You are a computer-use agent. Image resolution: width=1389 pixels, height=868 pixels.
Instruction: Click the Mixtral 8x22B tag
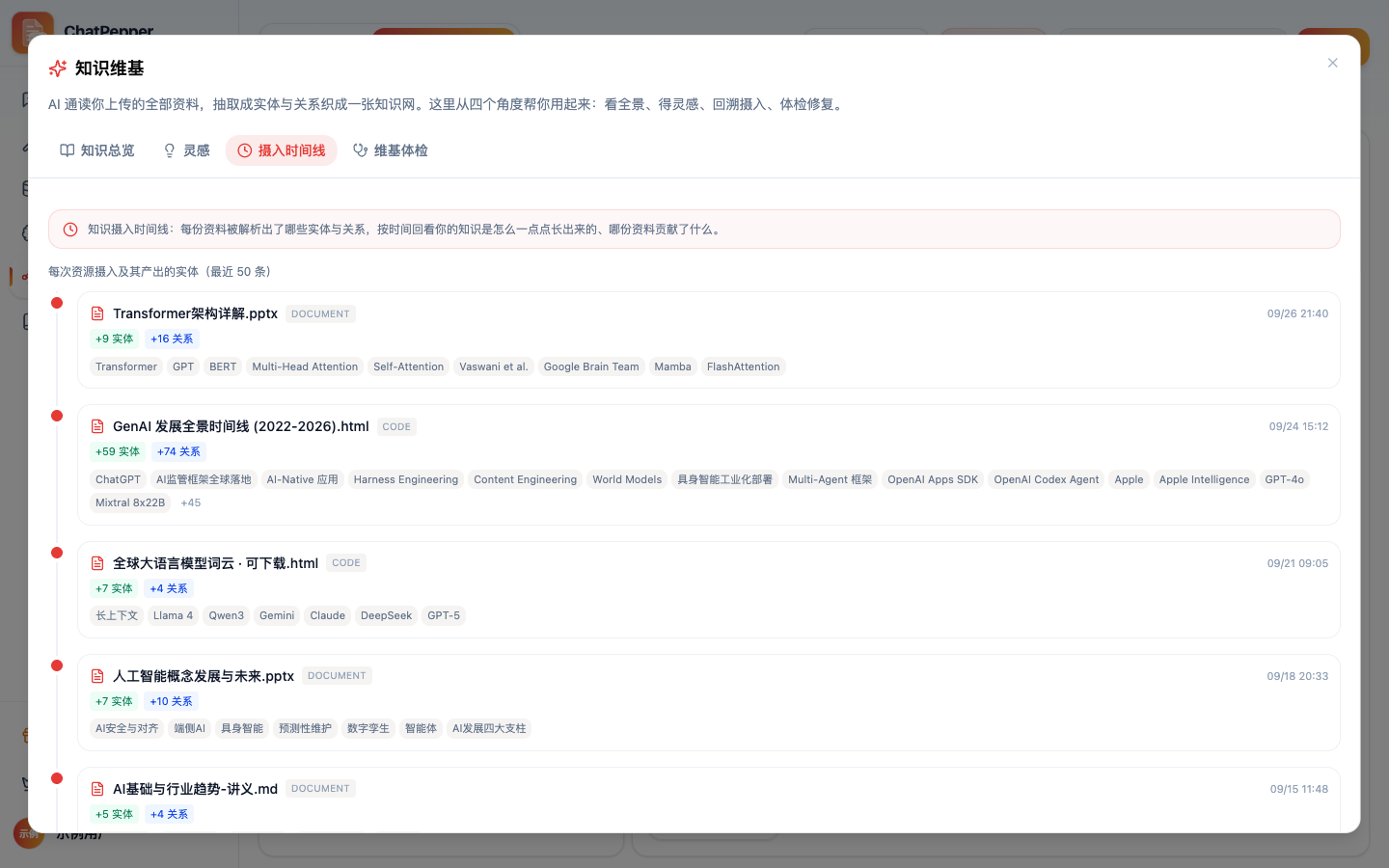click(x=130, y=502)
